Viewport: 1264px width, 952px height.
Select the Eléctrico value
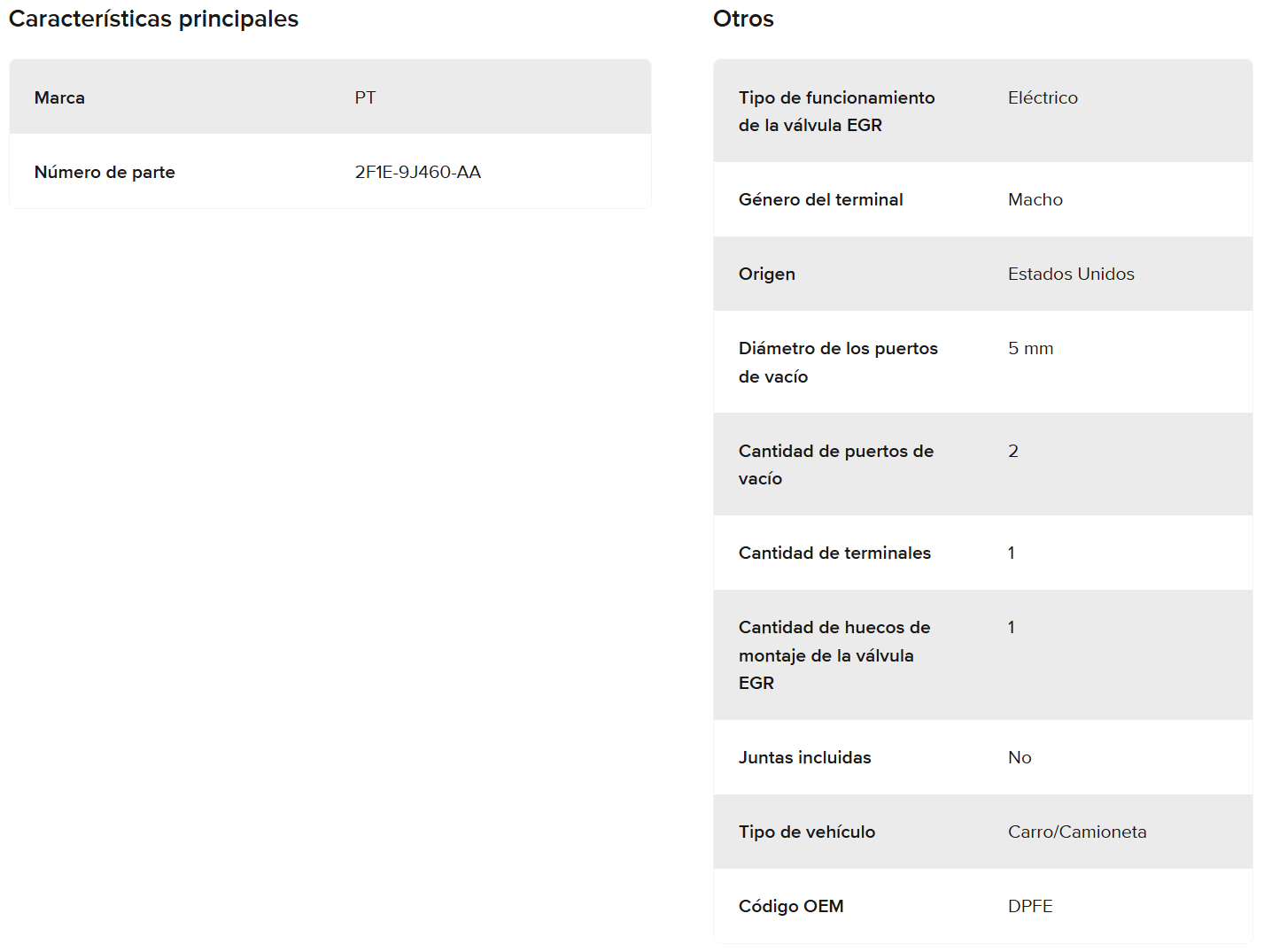point(1043,97)
